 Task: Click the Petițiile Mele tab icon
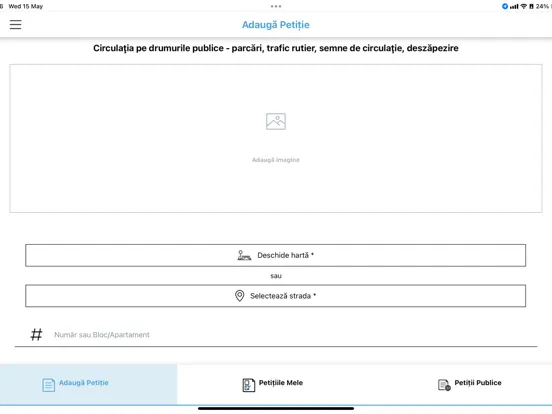coord(249,385)
